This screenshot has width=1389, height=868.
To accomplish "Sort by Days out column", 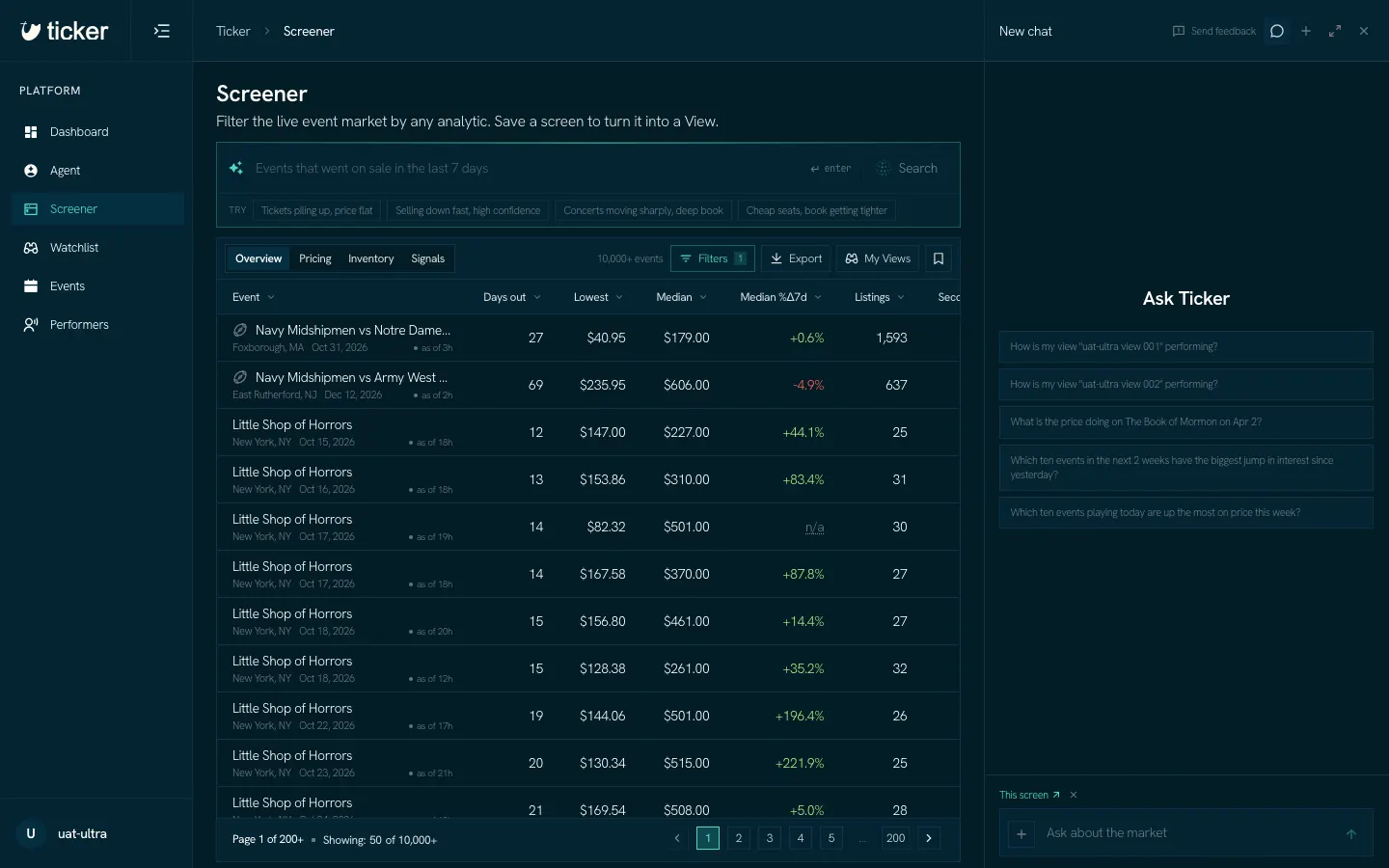I will [512, 297].
